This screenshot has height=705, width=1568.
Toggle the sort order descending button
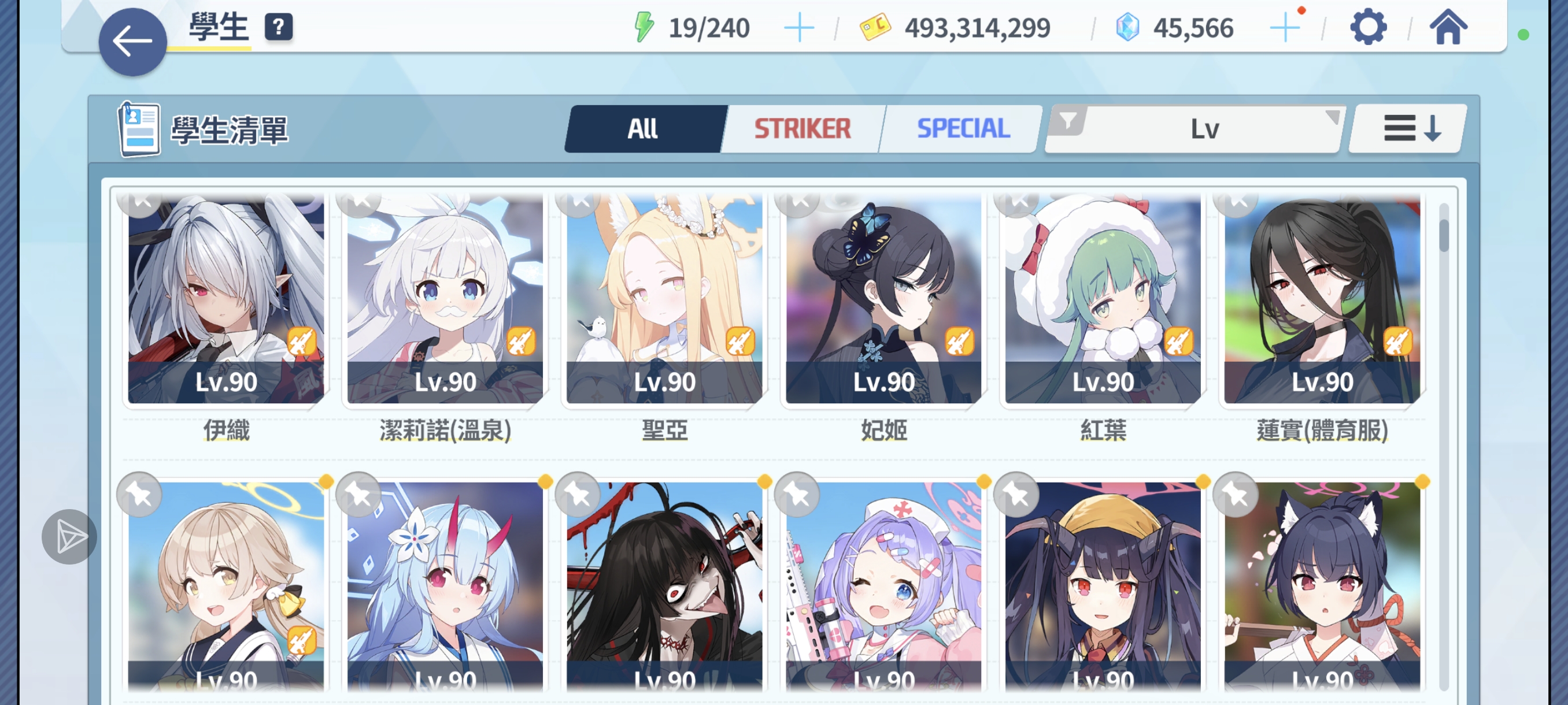(x=1408, y=128)
